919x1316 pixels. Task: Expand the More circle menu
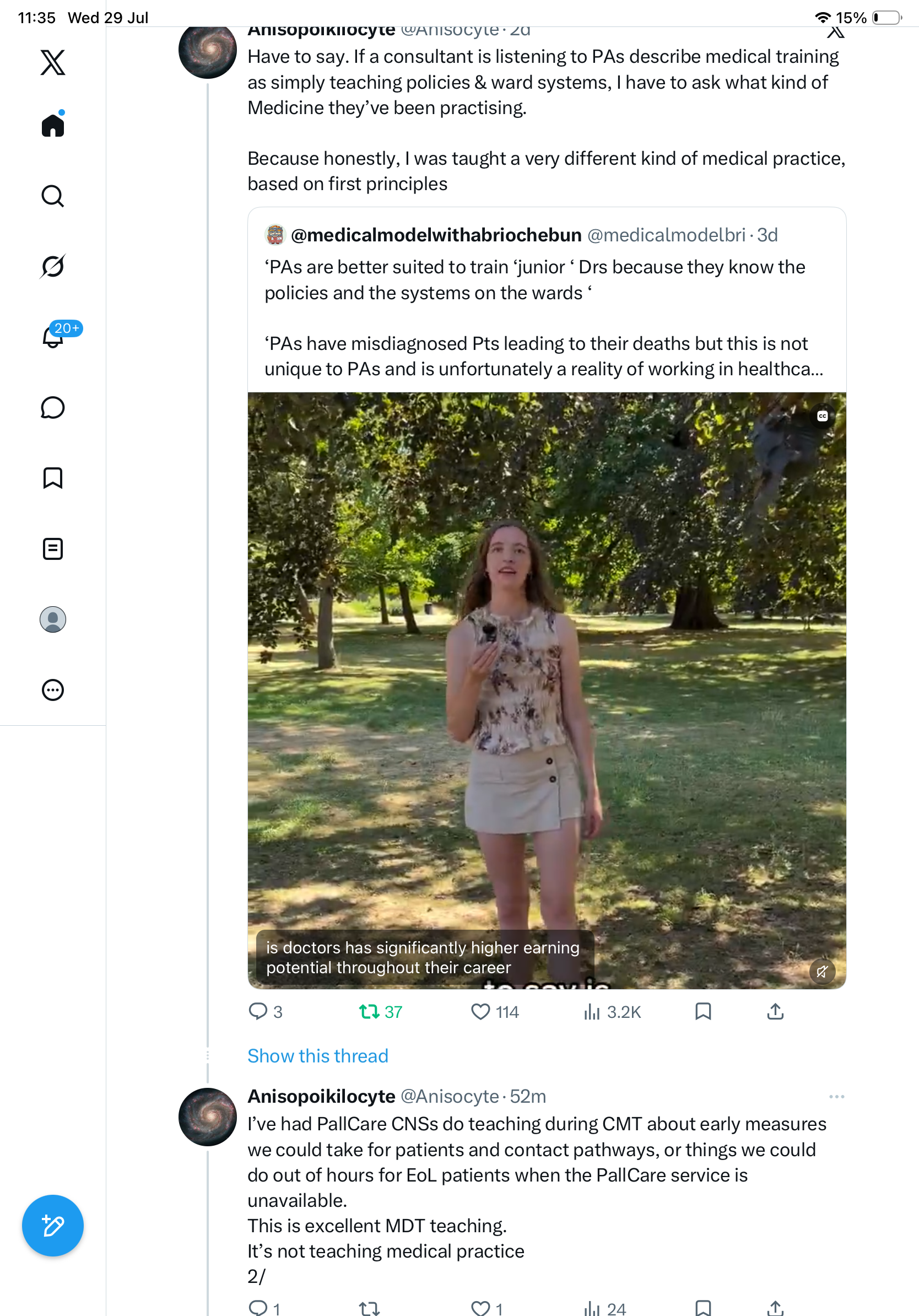point(53,690)
